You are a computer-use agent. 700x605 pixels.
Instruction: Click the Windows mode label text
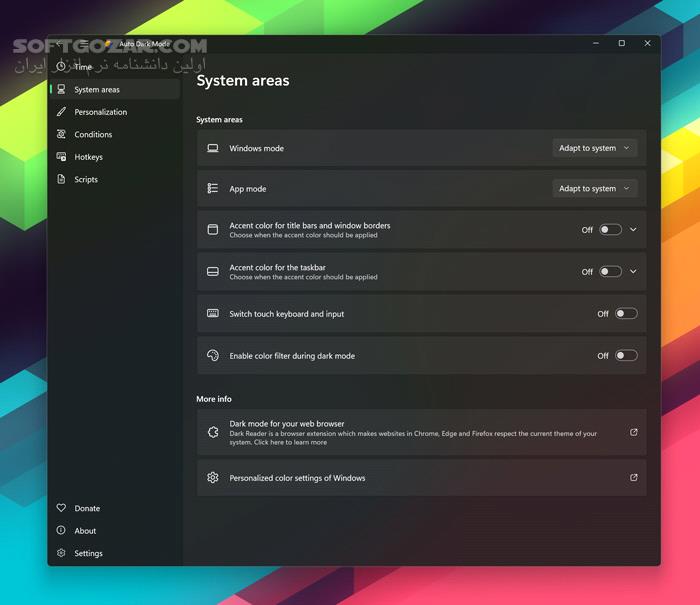pos(256,148)
